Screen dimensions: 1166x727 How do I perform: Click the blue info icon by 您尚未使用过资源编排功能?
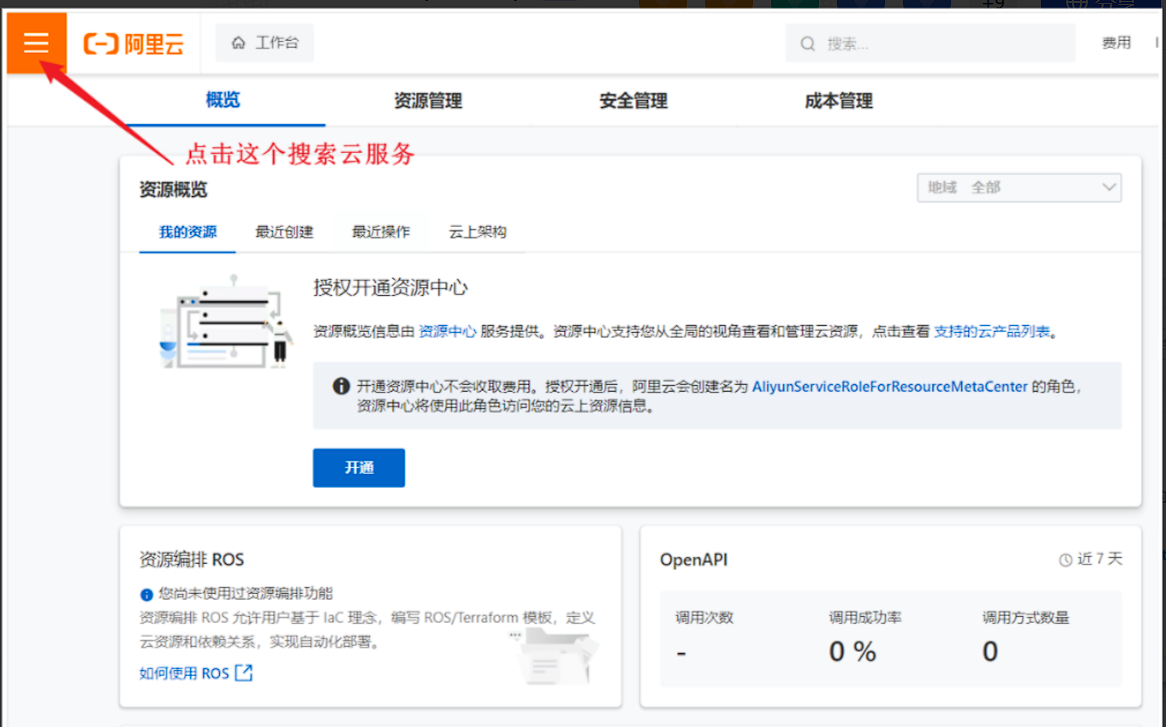[x=146, y=595]
